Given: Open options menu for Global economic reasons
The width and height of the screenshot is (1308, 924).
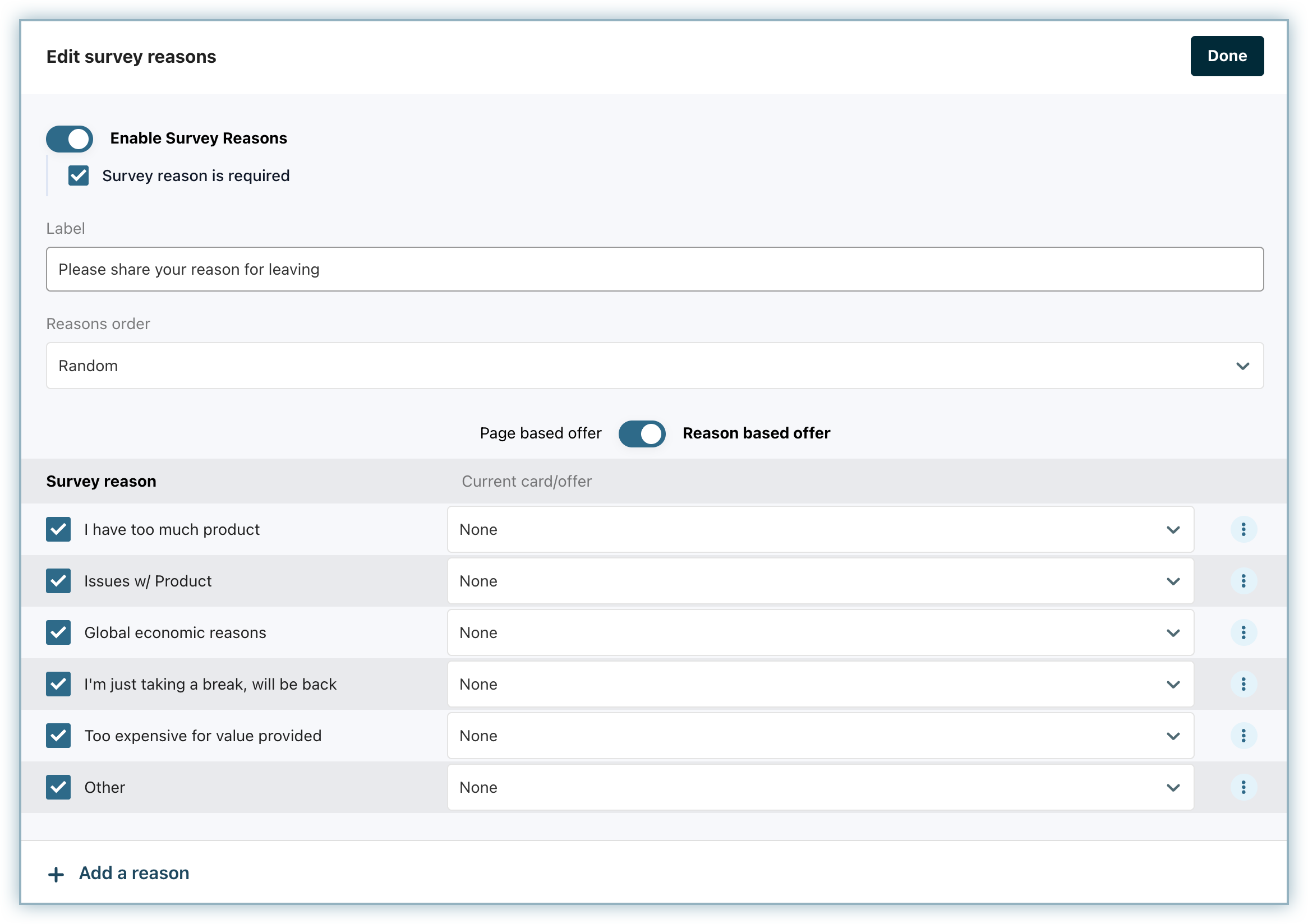Looking at the screenshot, I should (x=1243, y=632).
